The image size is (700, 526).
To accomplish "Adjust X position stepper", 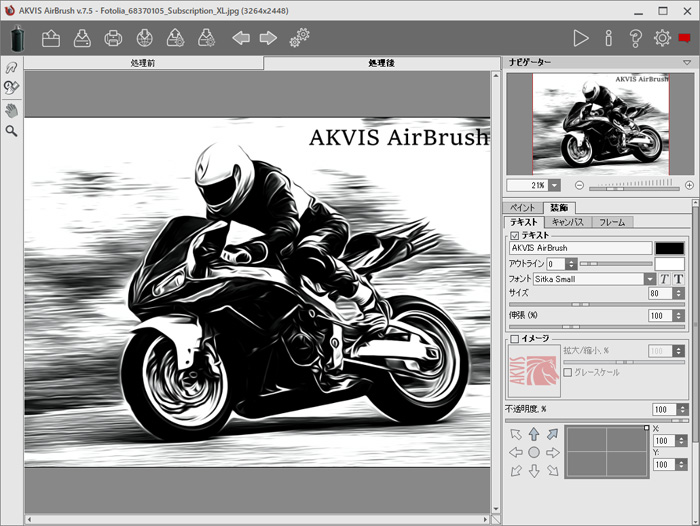I will 681,441.
